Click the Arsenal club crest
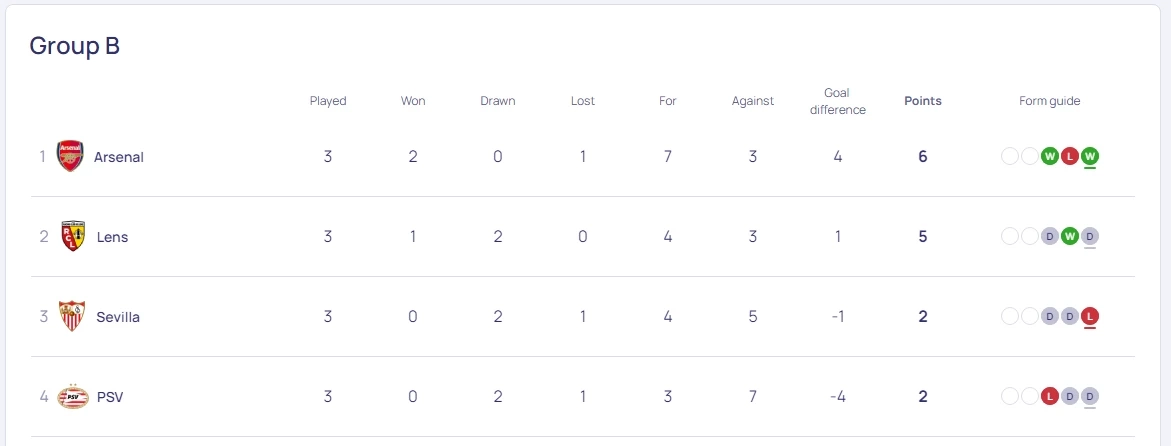The image size is (1171, 446). [x=70, y=156]
